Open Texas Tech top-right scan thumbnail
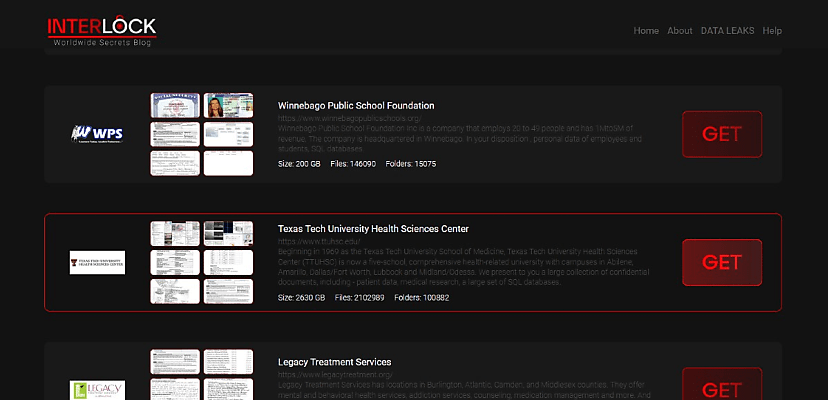Screen dimensions: 828x400 228,234
